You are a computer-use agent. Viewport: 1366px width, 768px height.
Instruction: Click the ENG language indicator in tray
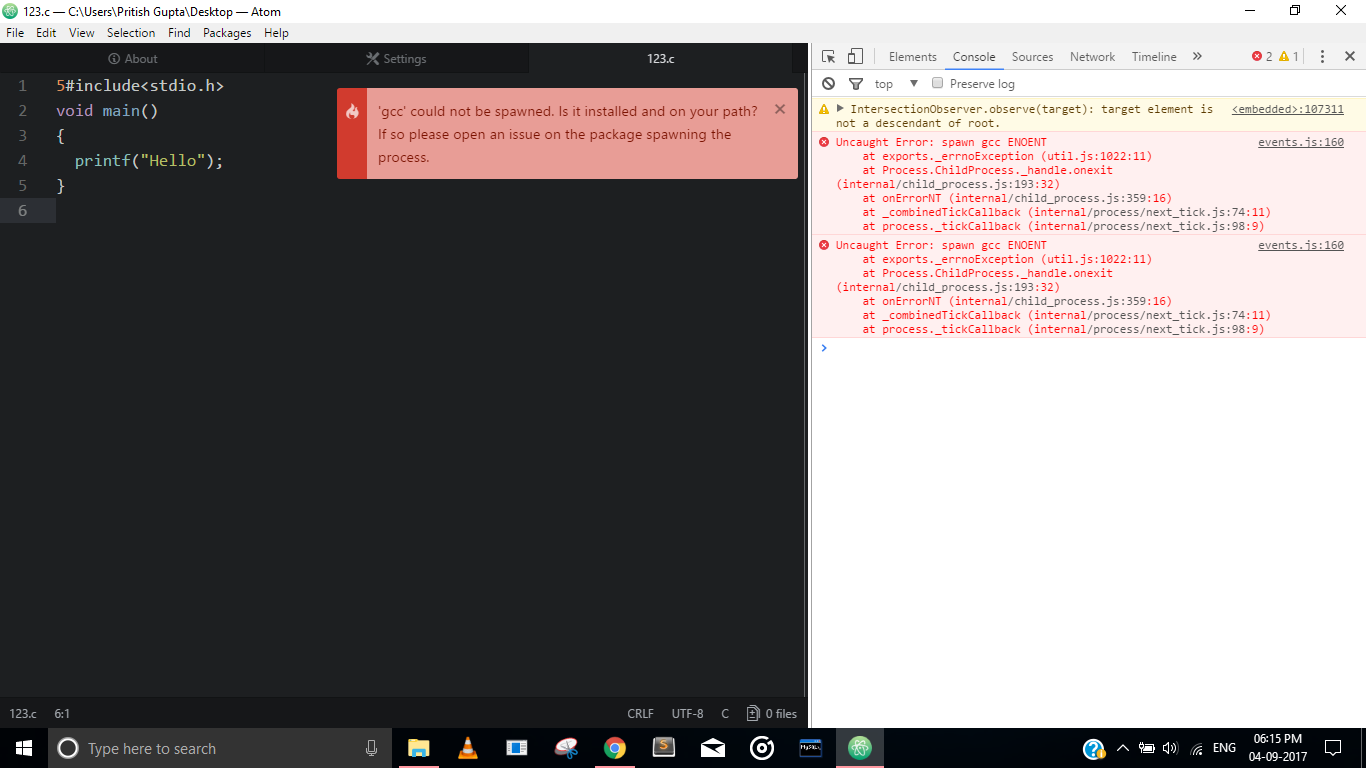click(x=1224, y=748)
